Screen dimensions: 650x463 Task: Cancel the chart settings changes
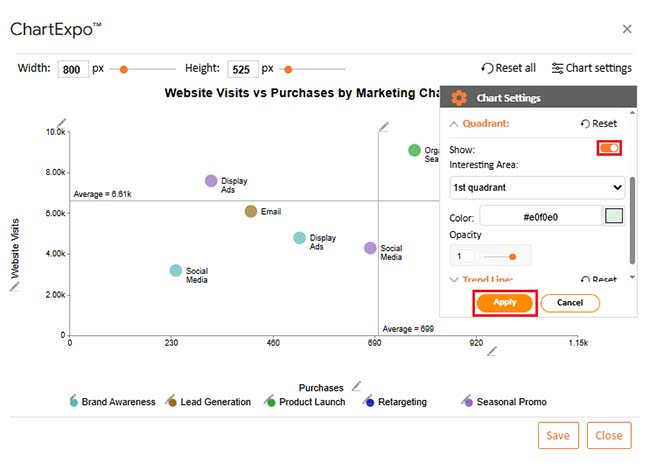tap(569, 303)
